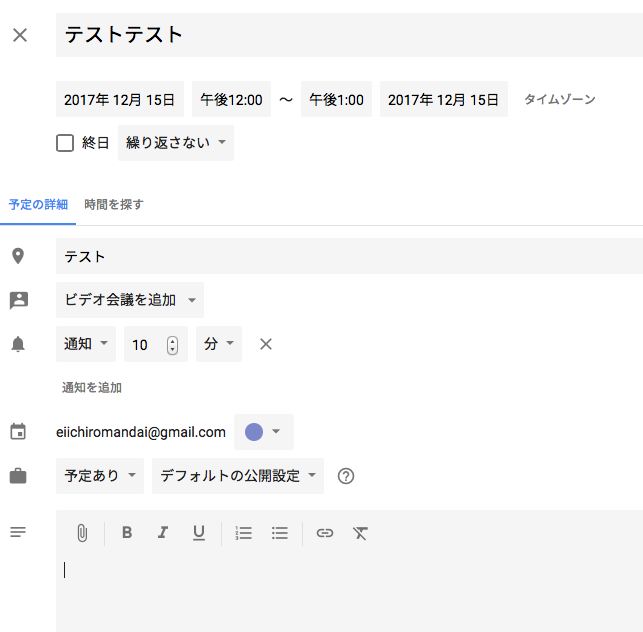The image size is (643, 632).
Task: Click the attach file paperclip icon
Action: 82,533
